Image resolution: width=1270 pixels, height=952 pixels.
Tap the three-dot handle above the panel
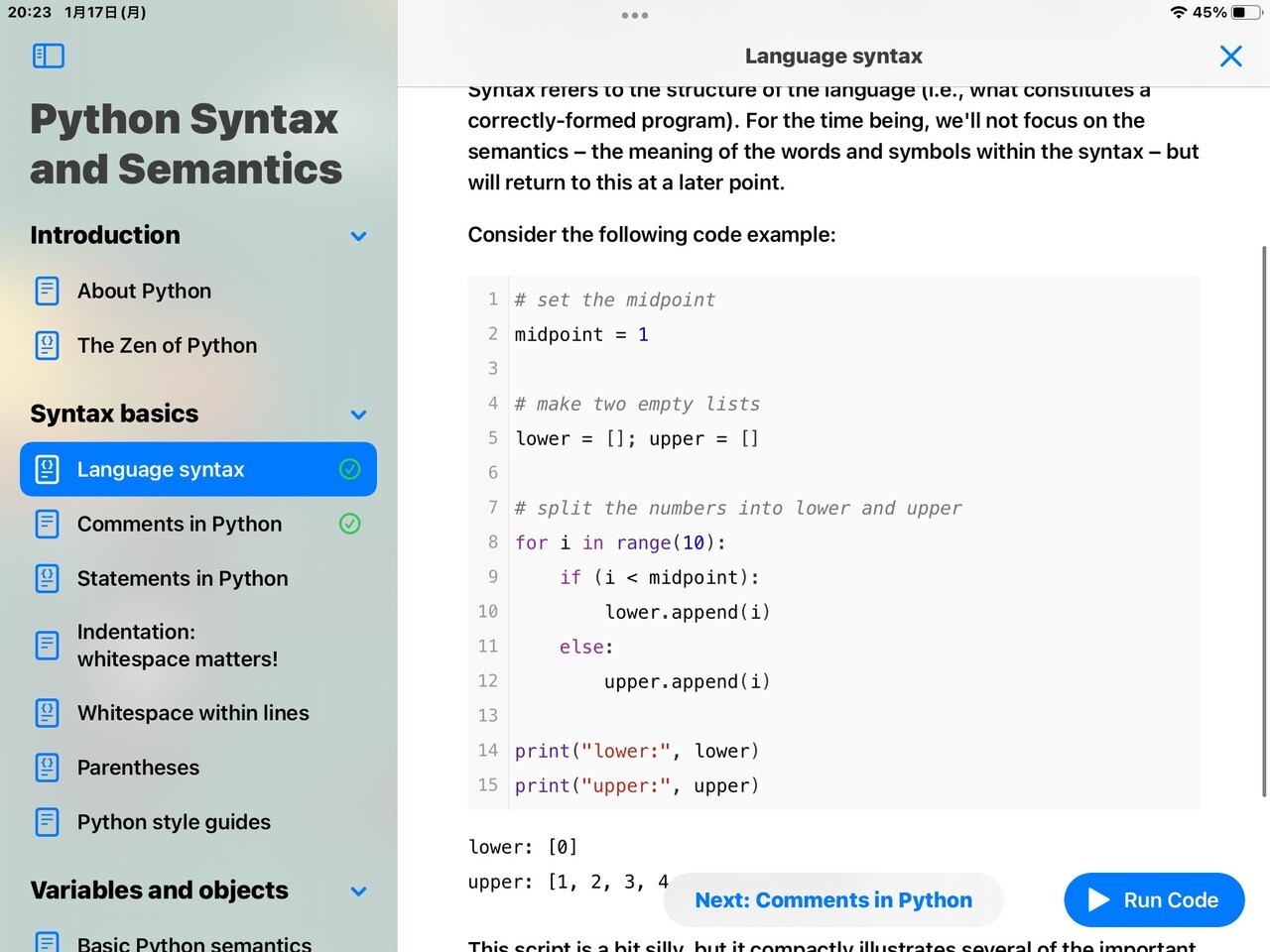[634, 15]
